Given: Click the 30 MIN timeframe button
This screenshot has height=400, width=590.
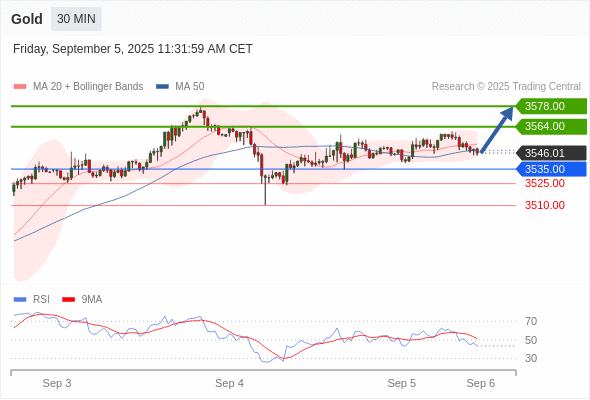Looking at the screenshot, I should pyautogui.click(x=76, y=19).
